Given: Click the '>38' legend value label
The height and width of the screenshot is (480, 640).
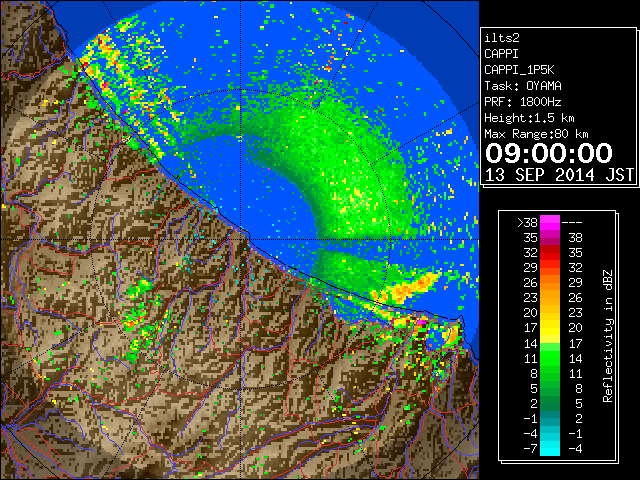Looking at the screenshot, I should pos(527,223).
